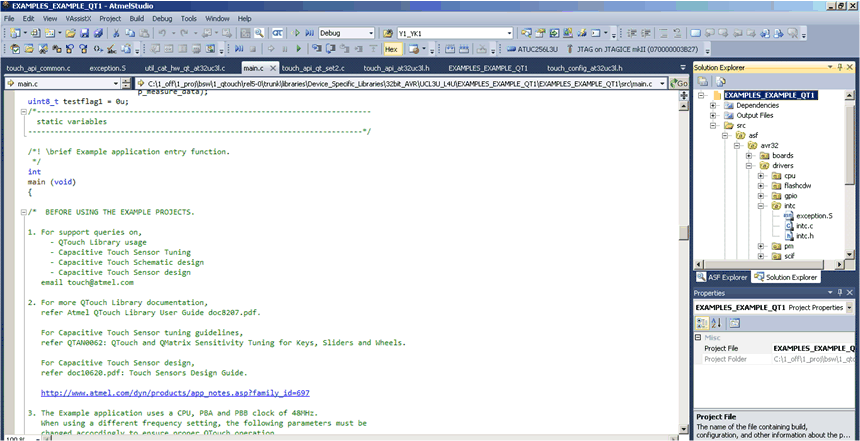Screen dimensions: 860x441
Task: Click the green Continue arrow in debug toolbar
Action: pyautogui.click(x=298, y=49)
